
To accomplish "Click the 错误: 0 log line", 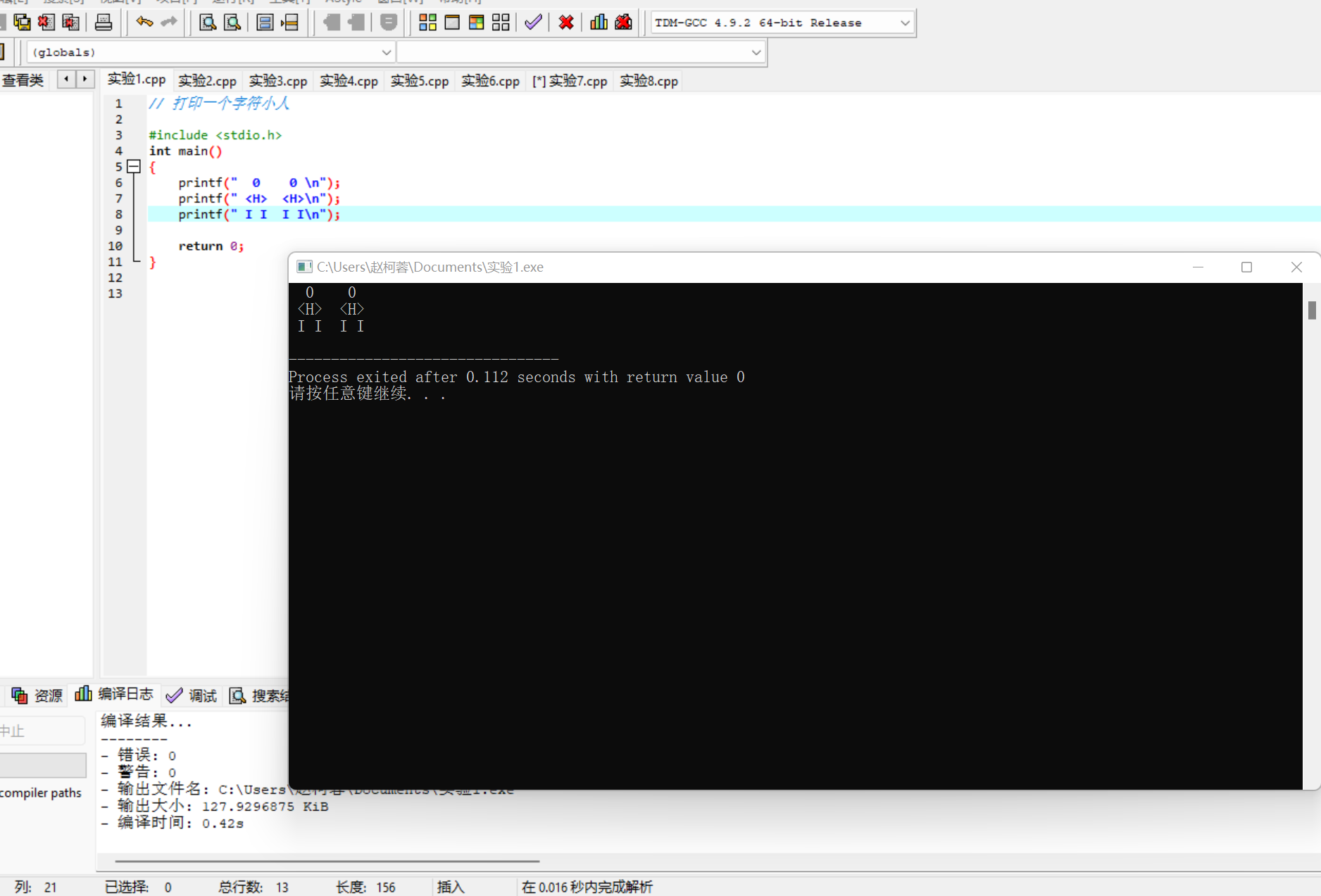I will (139, 755).
